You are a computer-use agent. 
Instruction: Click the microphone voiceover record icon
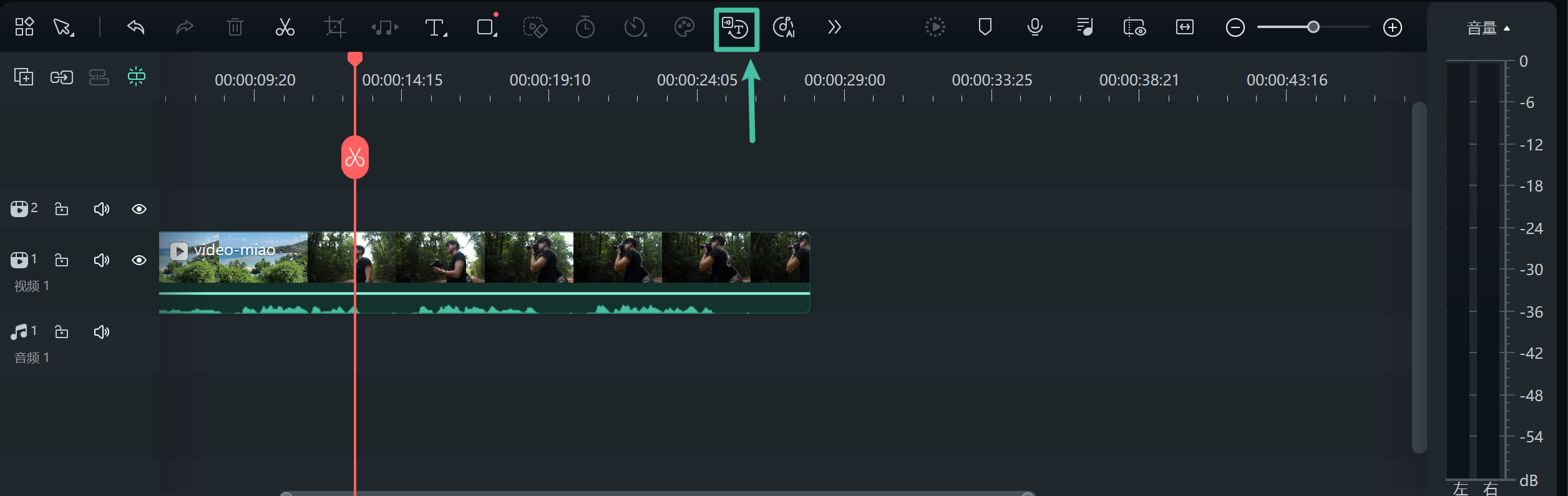(1035, 27)
